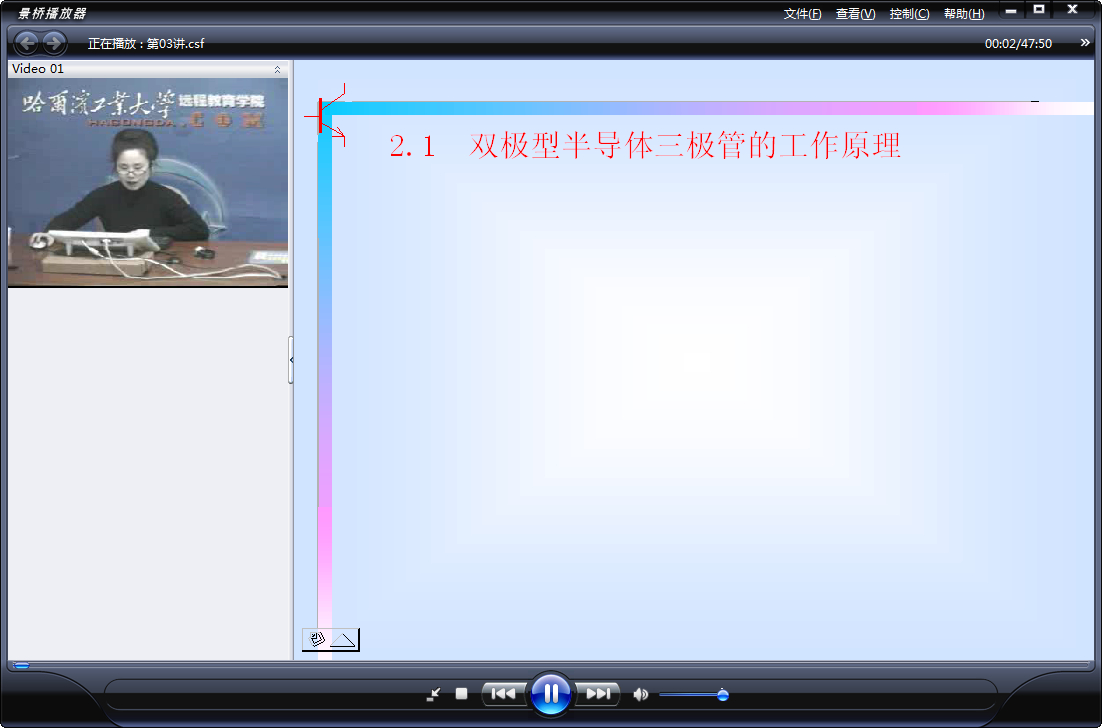Screen dimensions: 1102x728
Task: Mute the audio using the speaker icon
Action: pos(640,695)
